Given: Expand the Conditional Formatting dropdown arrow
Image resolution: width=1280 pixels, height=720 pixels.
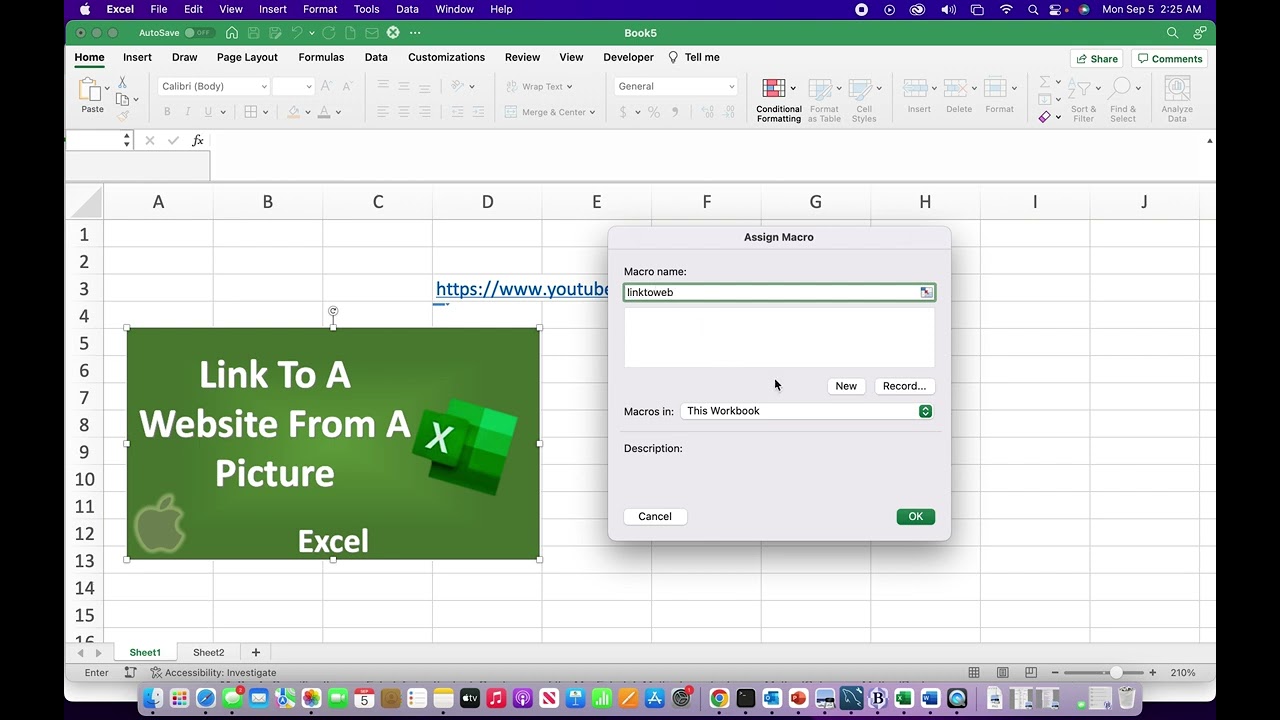Looking at the screenshot, I should [793, 88].
